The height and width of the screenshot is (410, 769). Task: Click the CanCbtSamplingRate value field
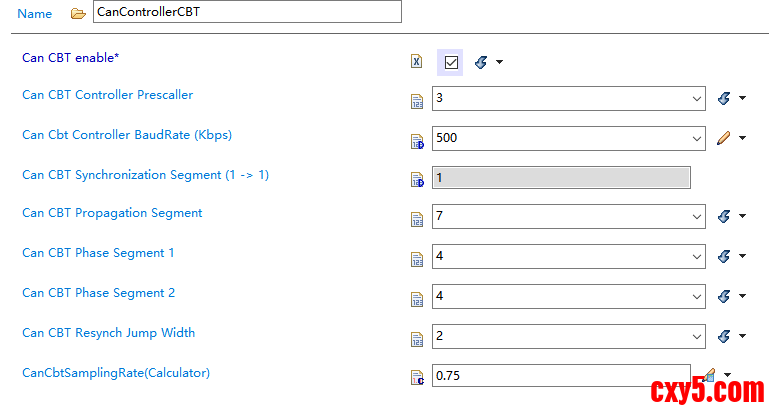(x=560, y=376)
